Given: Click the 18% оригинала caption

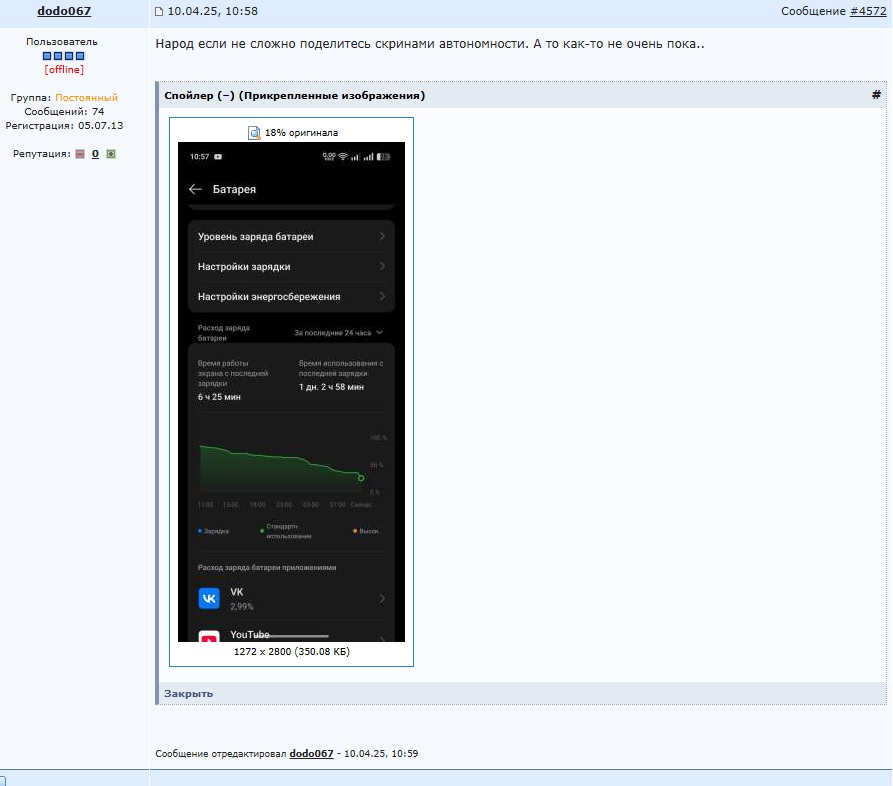Looking at the screenshot, I should (301, 133).
